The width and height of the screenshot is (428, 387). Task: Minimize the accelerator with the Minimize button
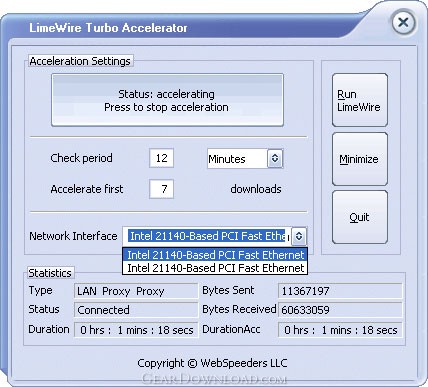[360, 159]
